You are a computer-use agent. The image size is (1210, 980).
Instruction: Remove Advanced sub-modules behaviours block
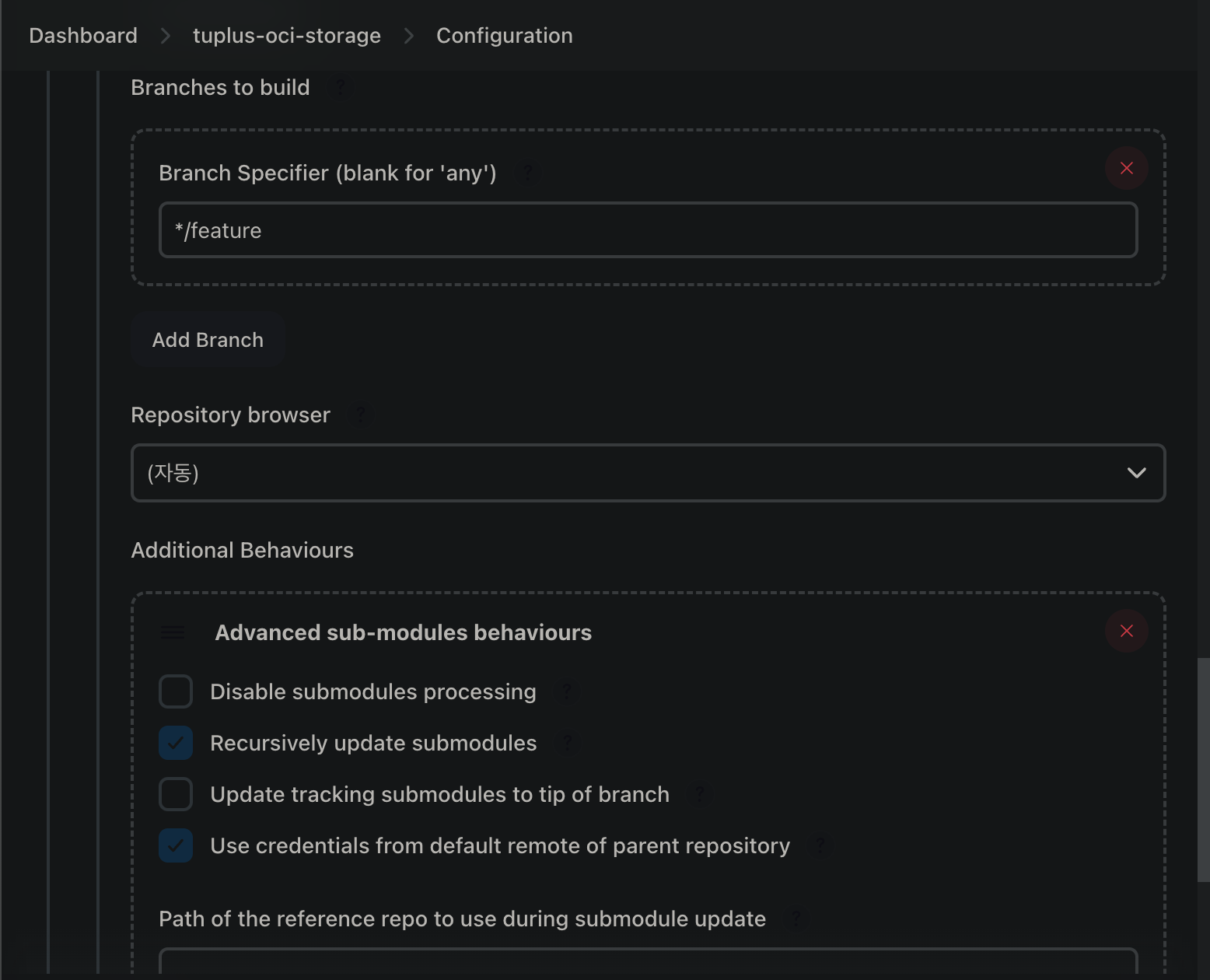click(x=1126, y=631)
